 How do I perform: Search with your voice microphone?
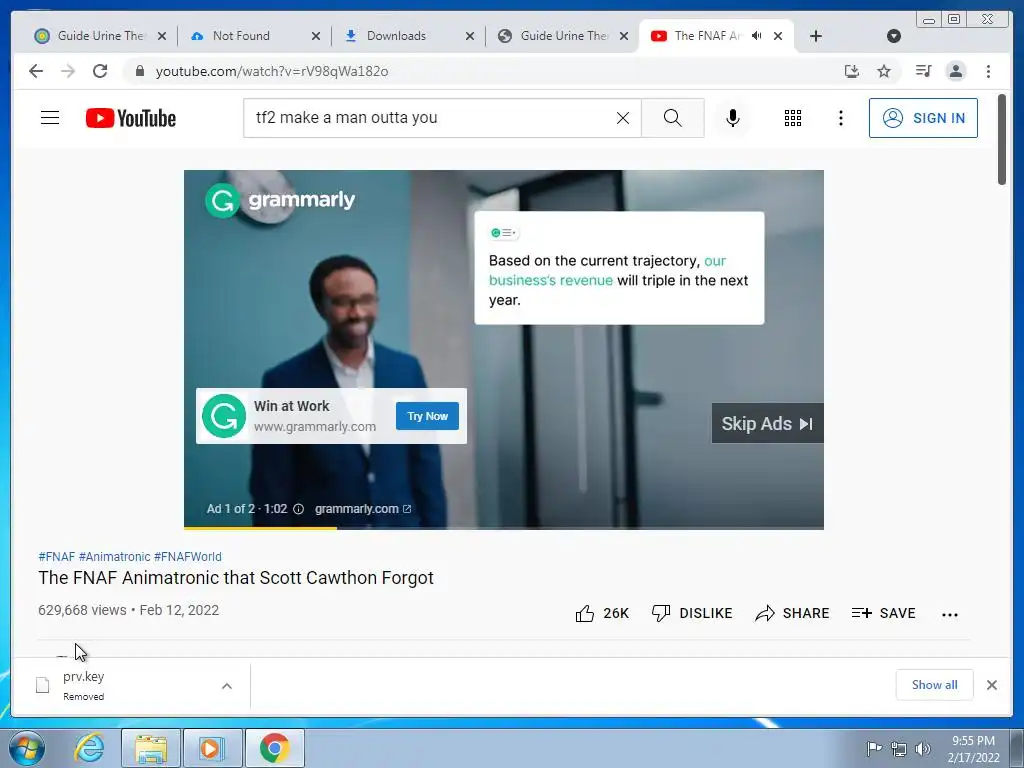pyautogui.click(x=733, y=118)
